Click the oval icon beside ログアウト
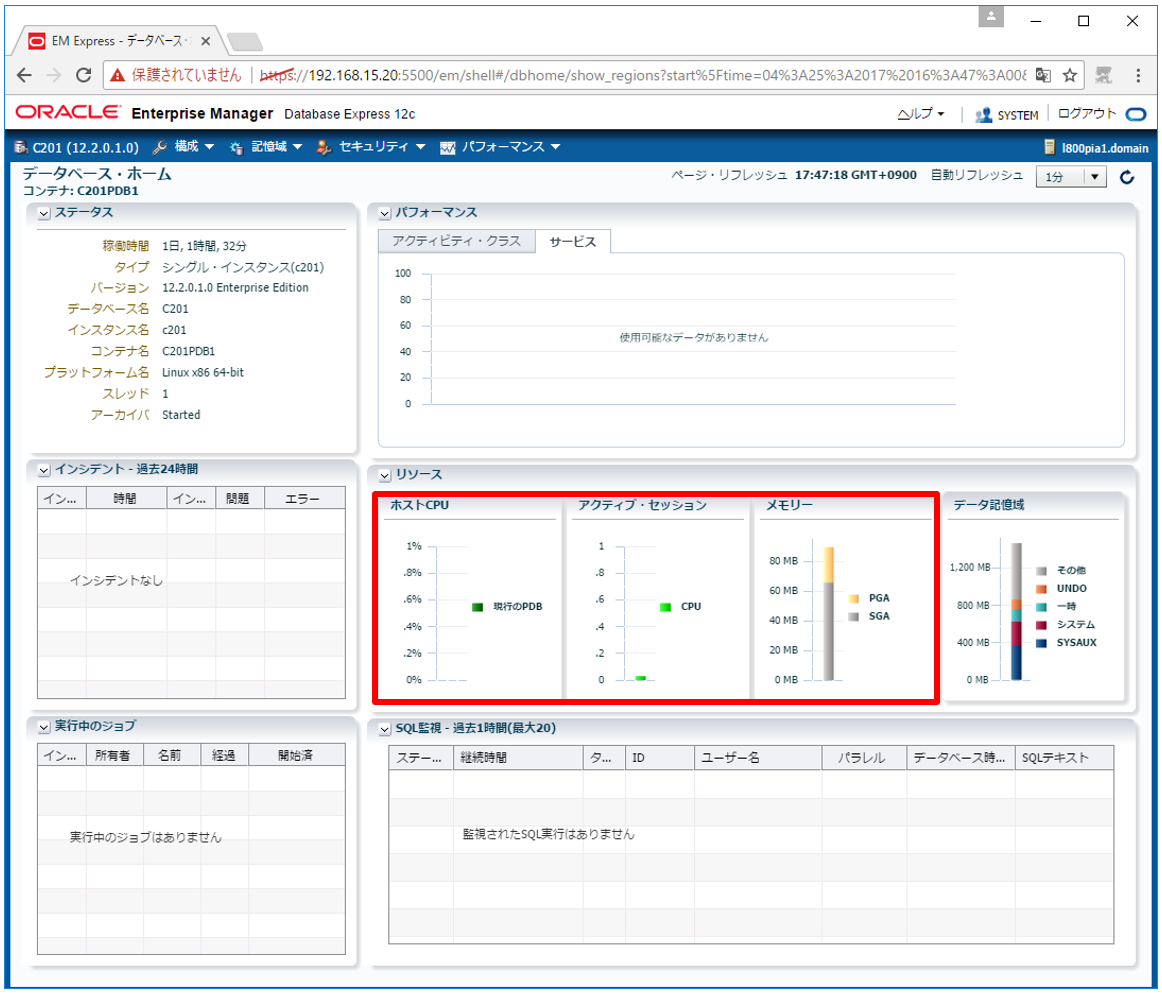 click(x=1136, y=114)
